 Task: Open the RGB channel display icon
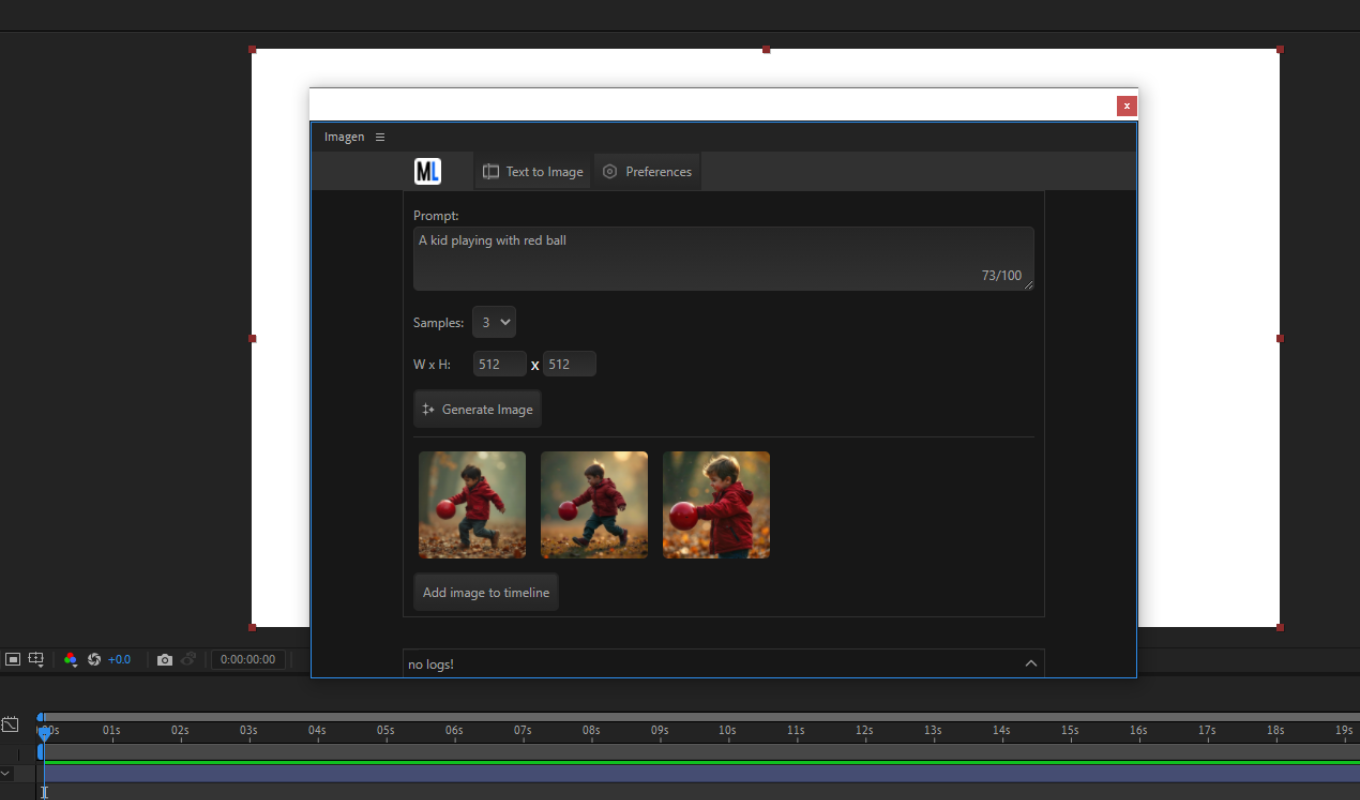pyautogui.click(x=70, y=660)
